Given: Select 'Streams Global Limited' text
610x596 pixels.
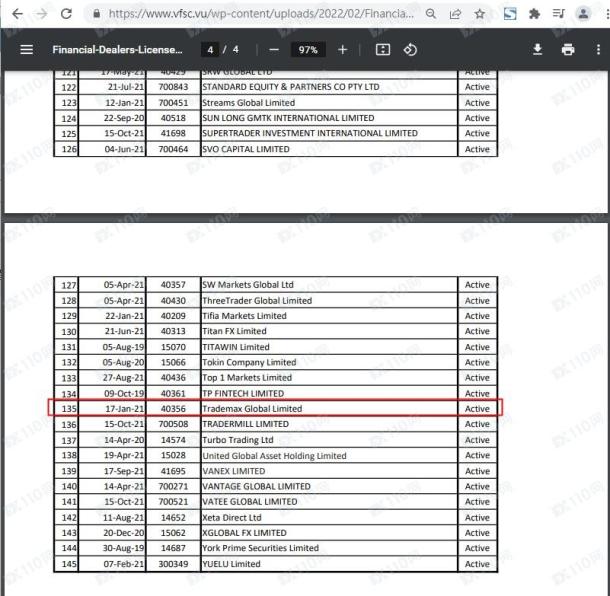Looking at the screenshot, I should [x=249, y=103].
